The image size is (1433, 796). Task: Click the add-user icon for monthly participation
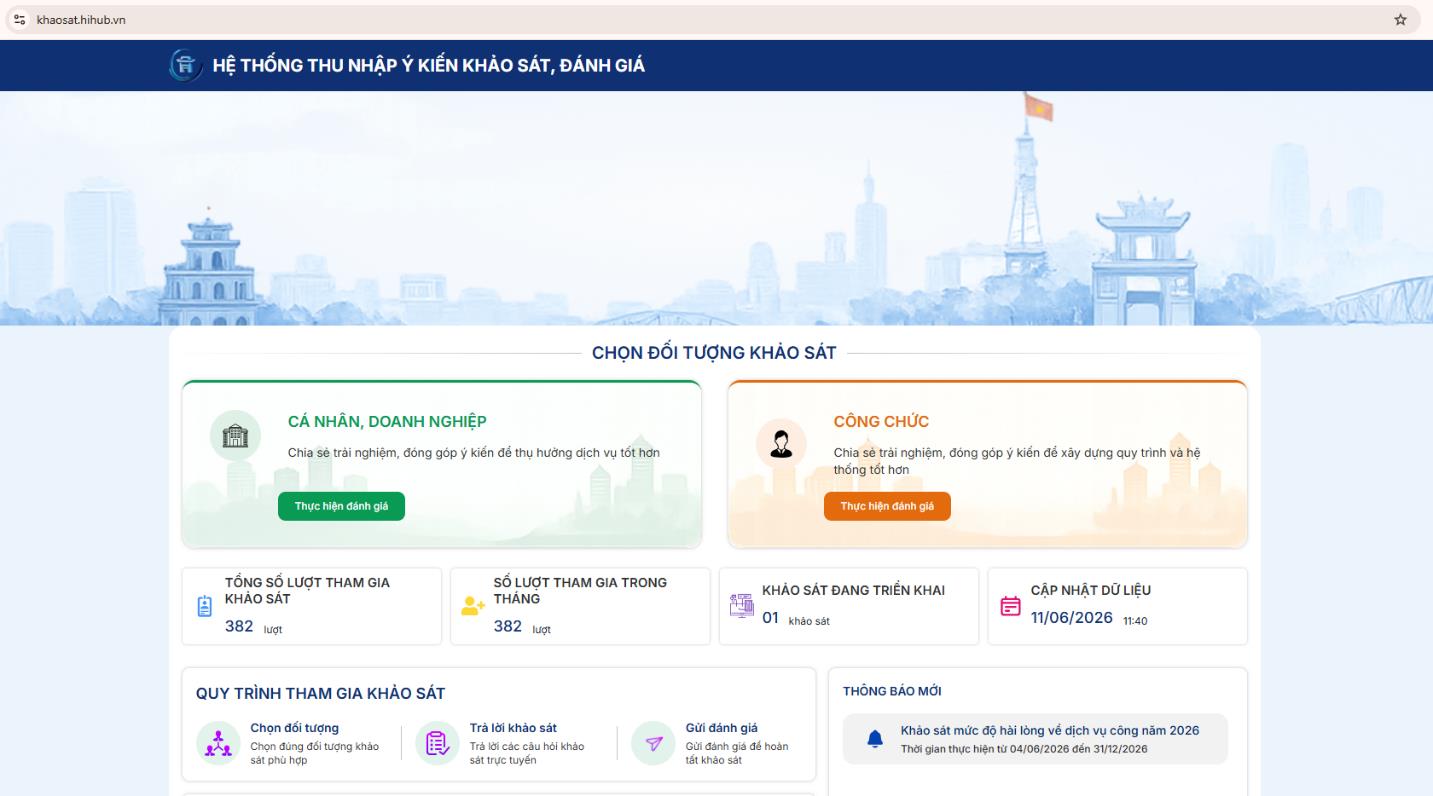473,606
